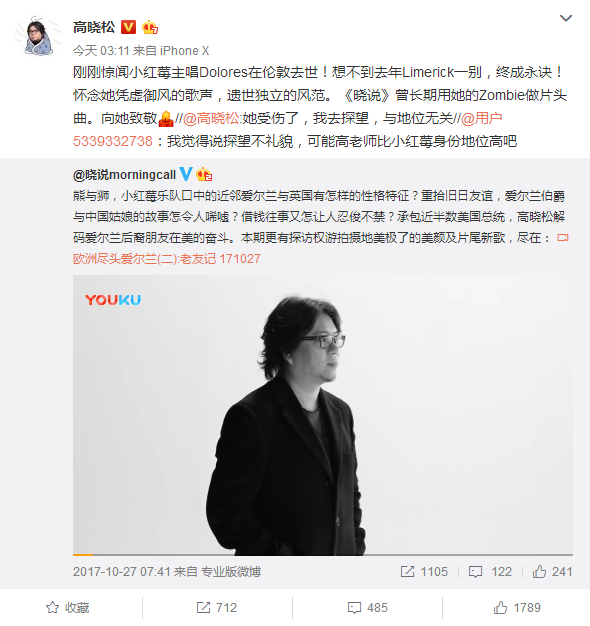Open the post options chevron menu
Screen dimensions: 590x626
click(x=566, y=18)
